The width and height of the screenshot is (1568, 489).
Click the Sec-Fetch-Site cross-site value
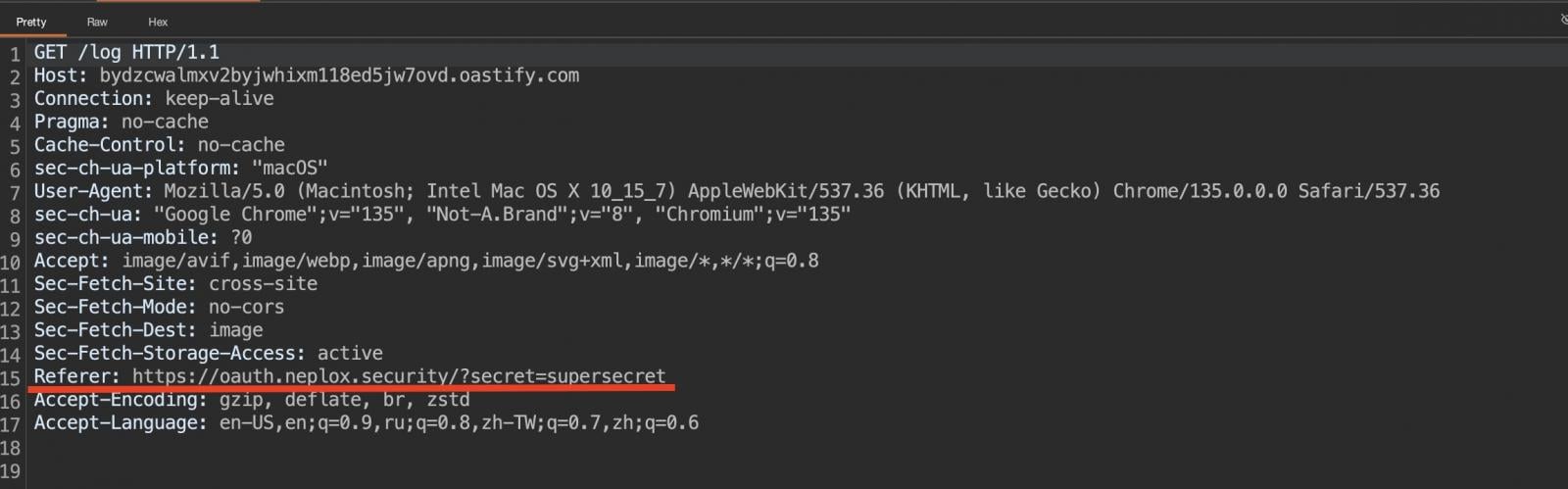click(263, 284)
